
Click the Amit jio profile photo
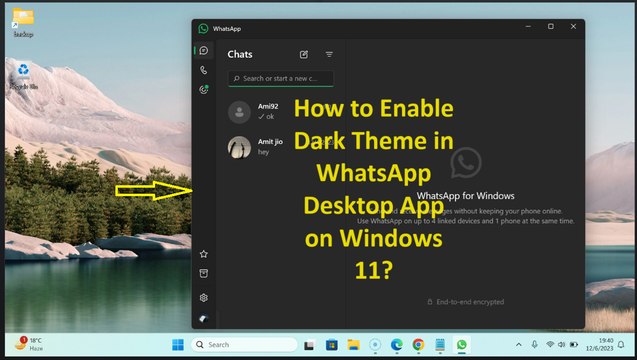239,147
